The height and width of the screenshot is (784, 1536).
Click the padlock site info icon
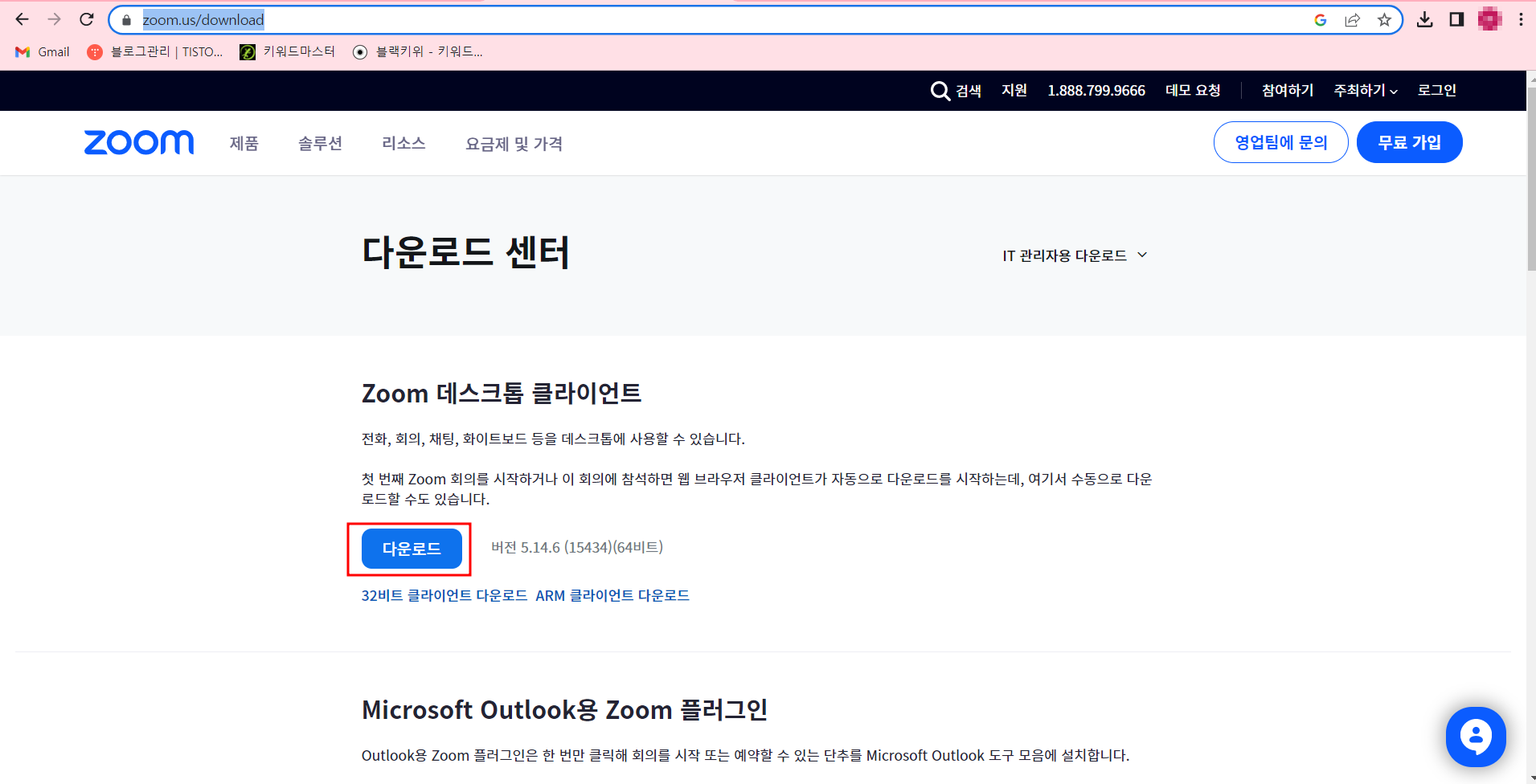(x=126, y=20)
